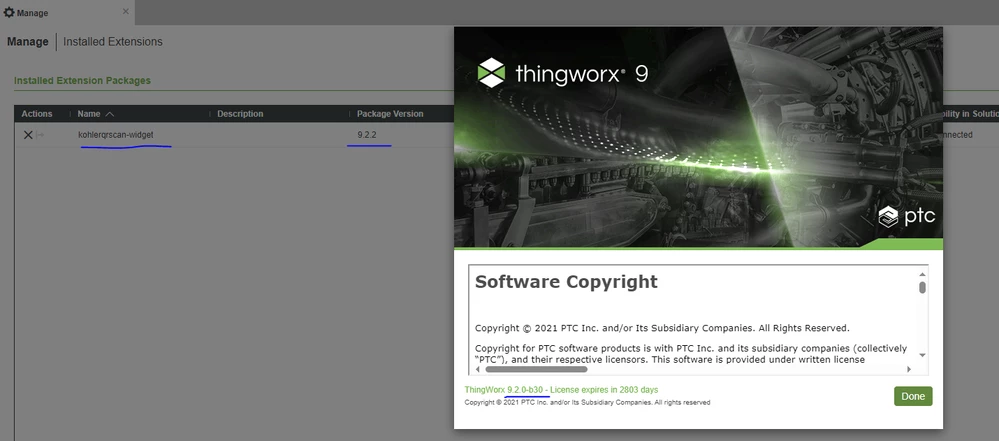The height and width of the screenshot is (441, 999).
Task: Click export arrow icon for kohlerqrscan-widget
Action: [40, 135]
